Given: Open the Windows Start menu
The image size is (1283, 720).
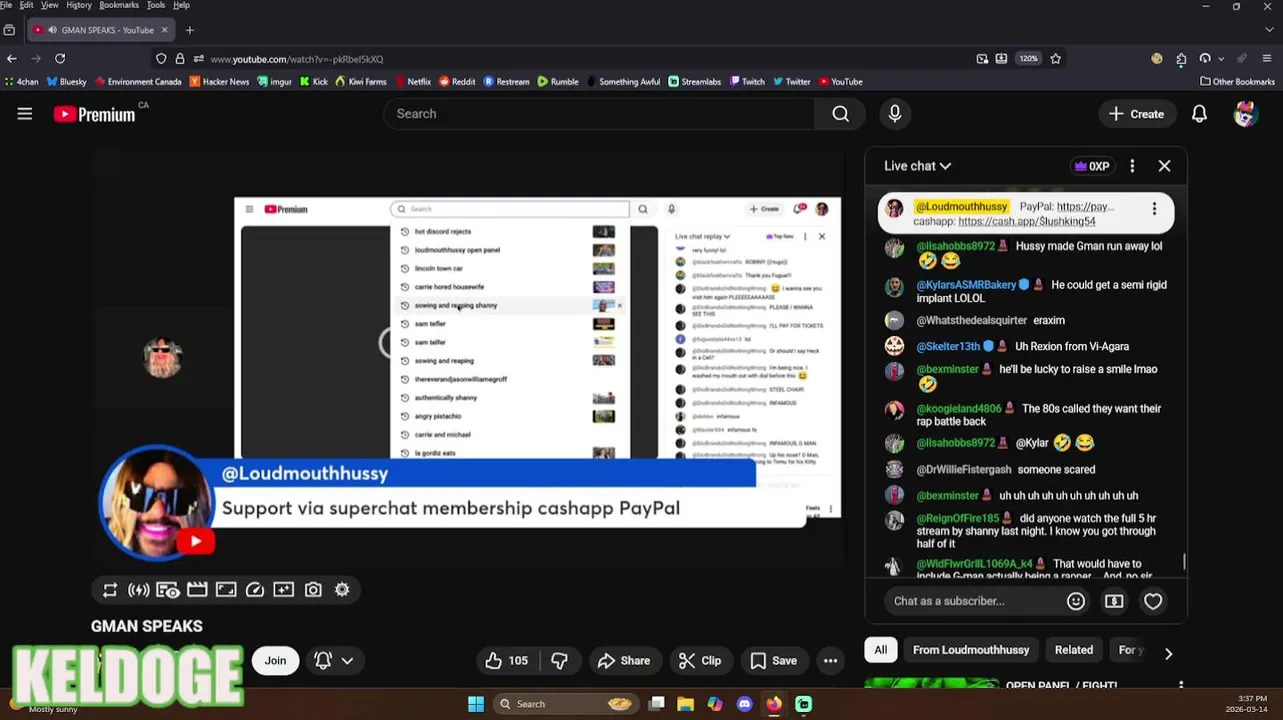Looking at the screenshot, I should 476,704.
